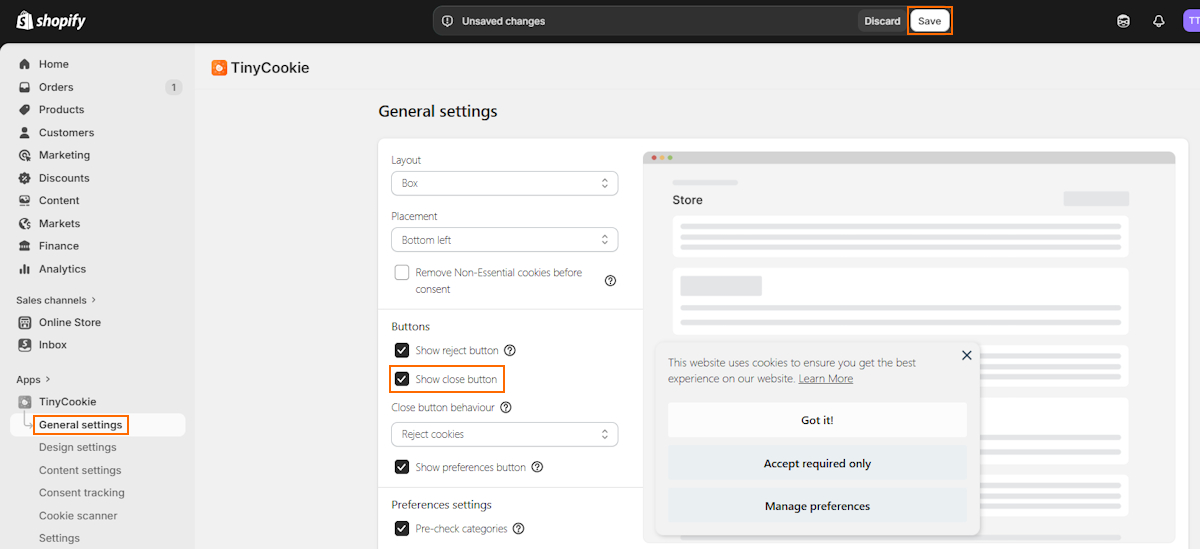Click the Inbox label in sidebar
Viewport: 1200px width, 549px height.
point(53,345)
